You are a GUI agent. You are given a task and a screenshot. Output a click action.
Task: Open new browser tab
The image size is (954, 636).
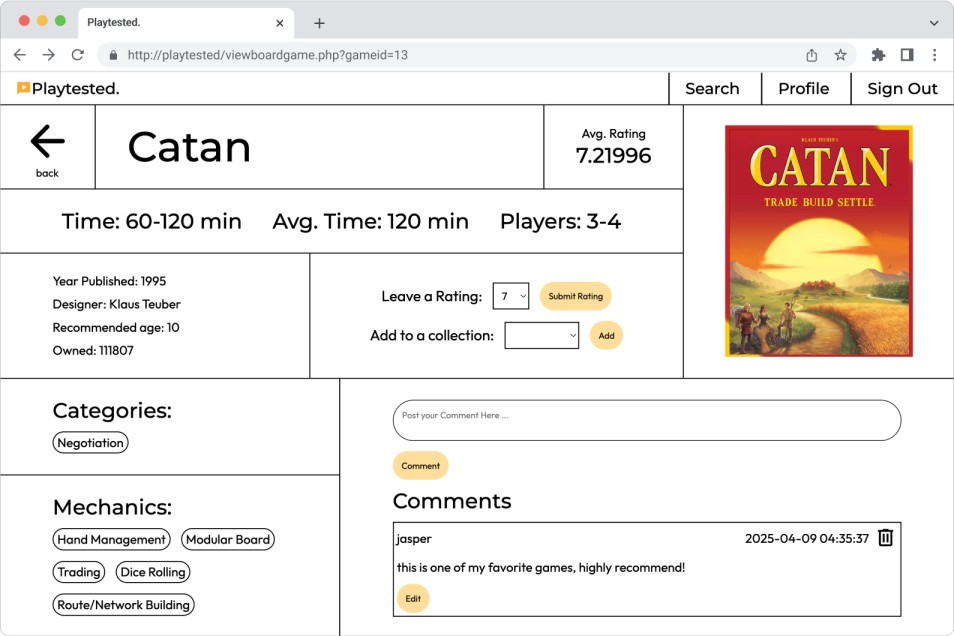(319, 23)
